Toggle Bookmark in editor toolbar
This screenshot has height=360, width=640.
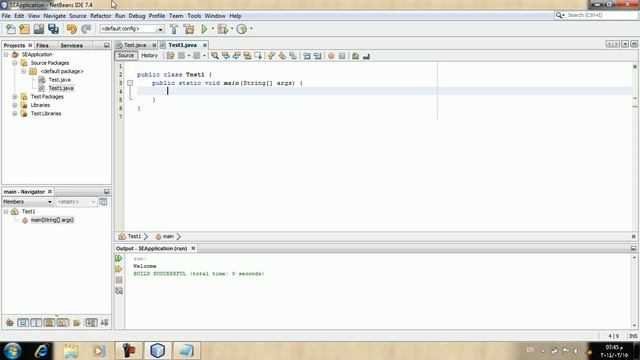293,56
